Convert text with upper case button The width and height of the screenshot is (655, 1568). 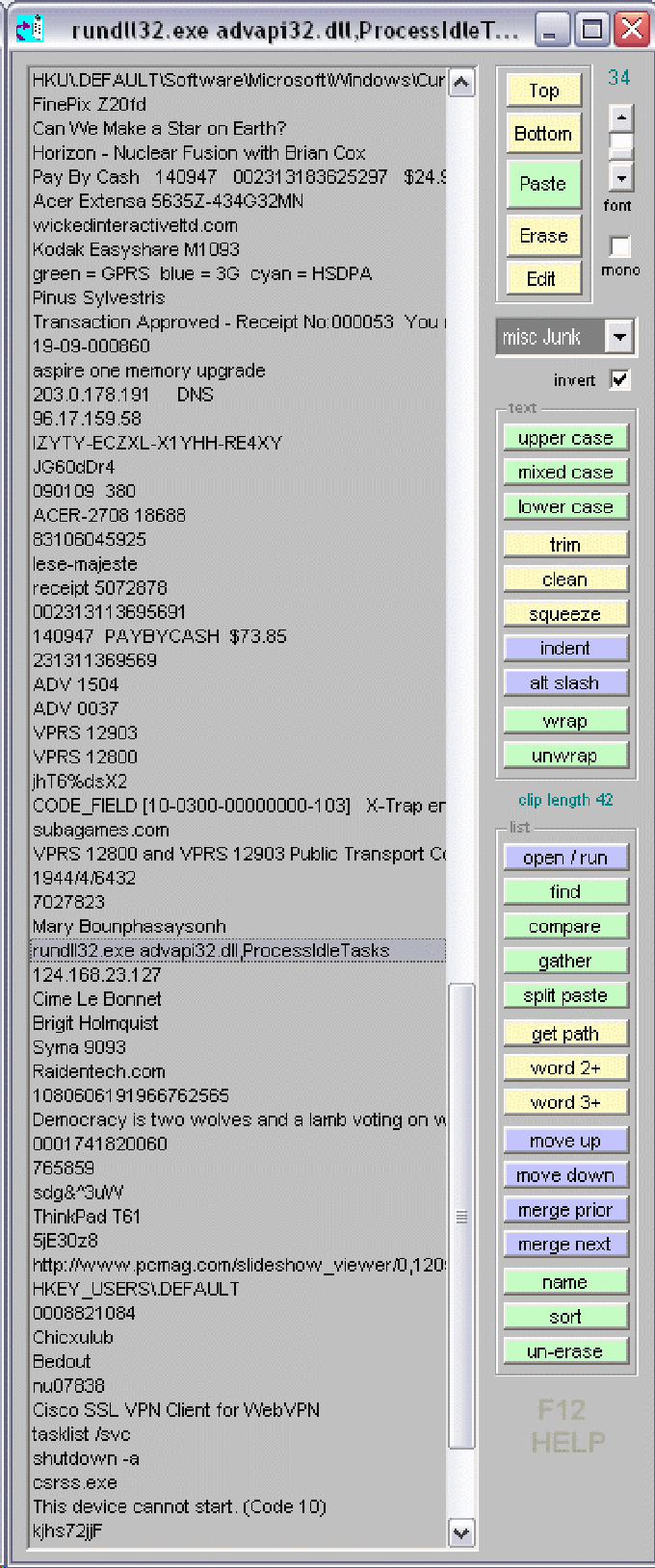point(564,438)
